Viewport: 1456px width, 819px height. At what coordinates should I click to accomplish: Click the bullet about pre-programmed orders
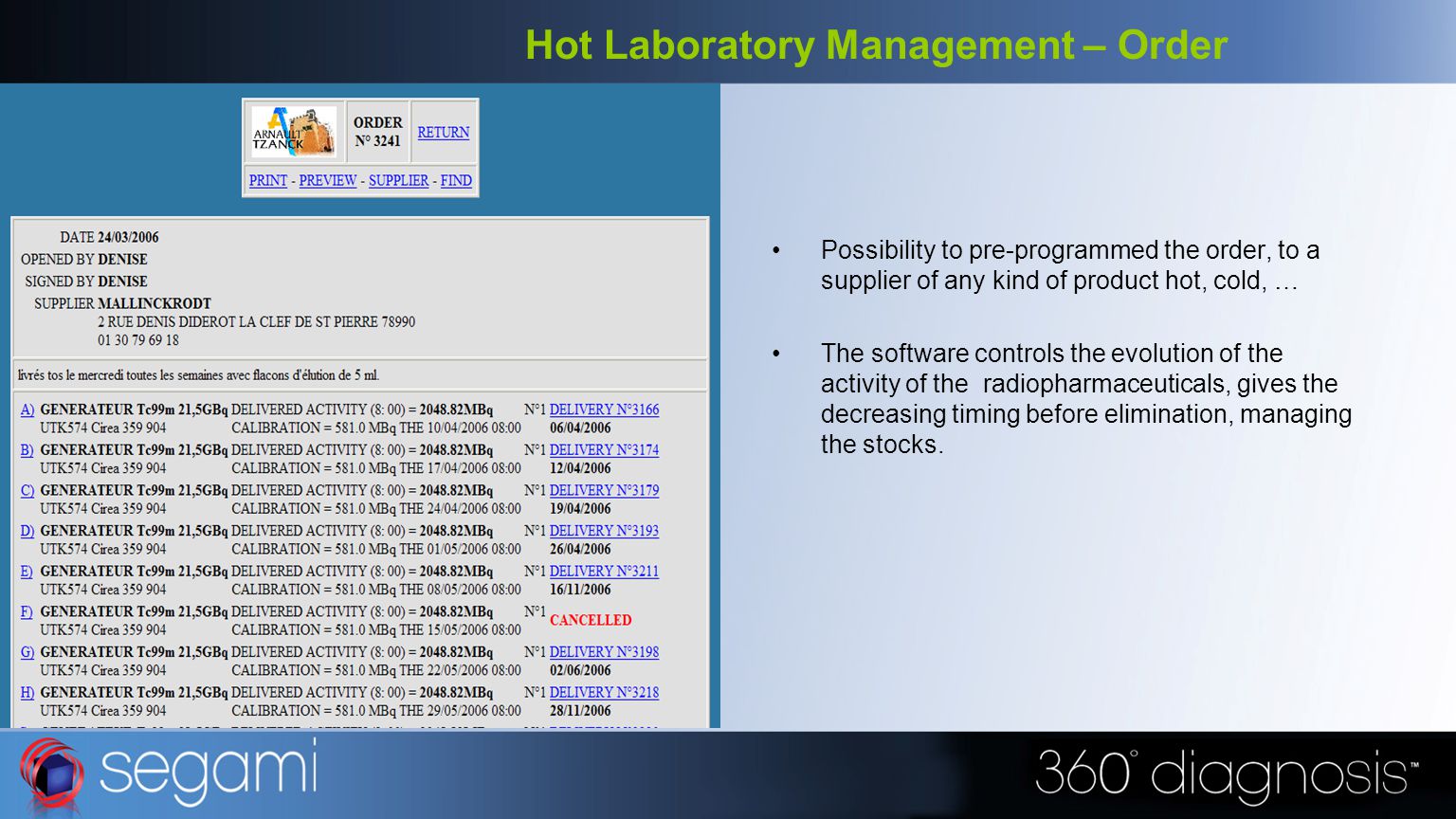coord(1070,265)
